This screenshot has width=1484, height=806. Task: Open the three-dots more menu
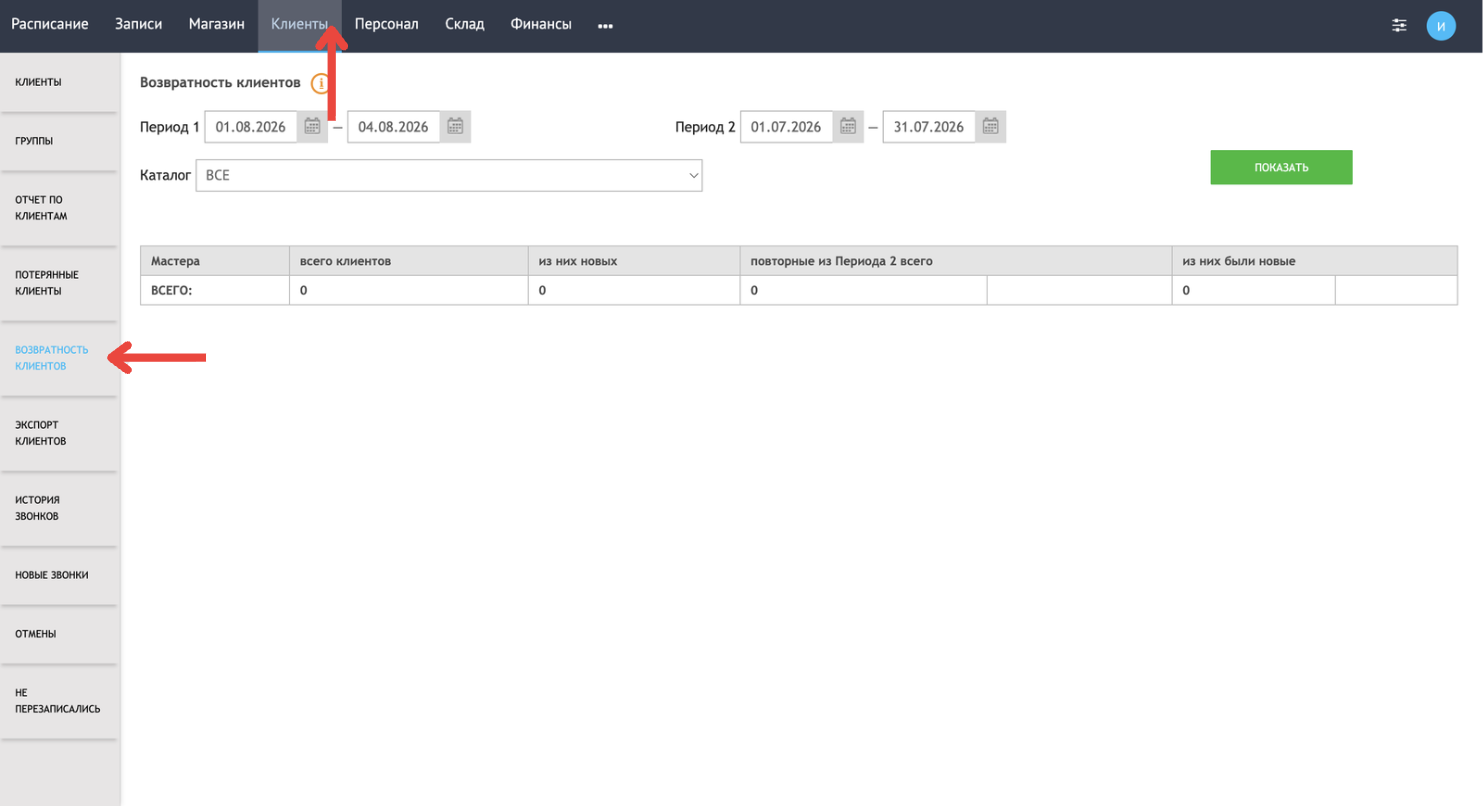605,26
